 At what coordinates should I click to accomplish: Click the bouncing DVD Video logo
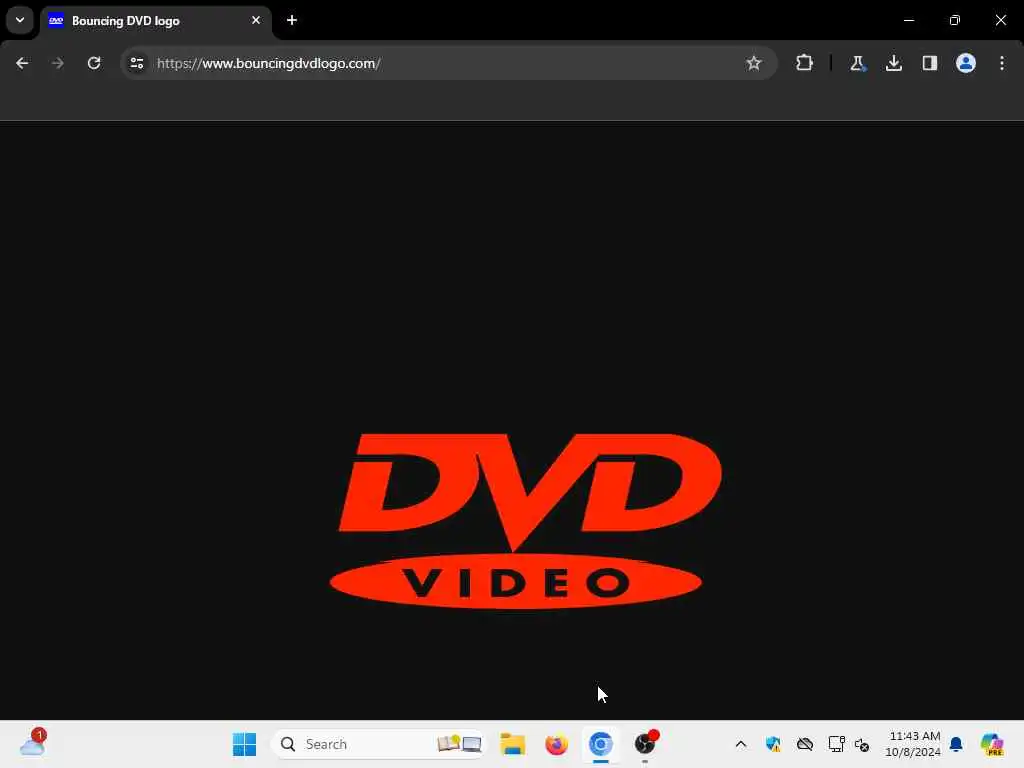coord(525,521)
